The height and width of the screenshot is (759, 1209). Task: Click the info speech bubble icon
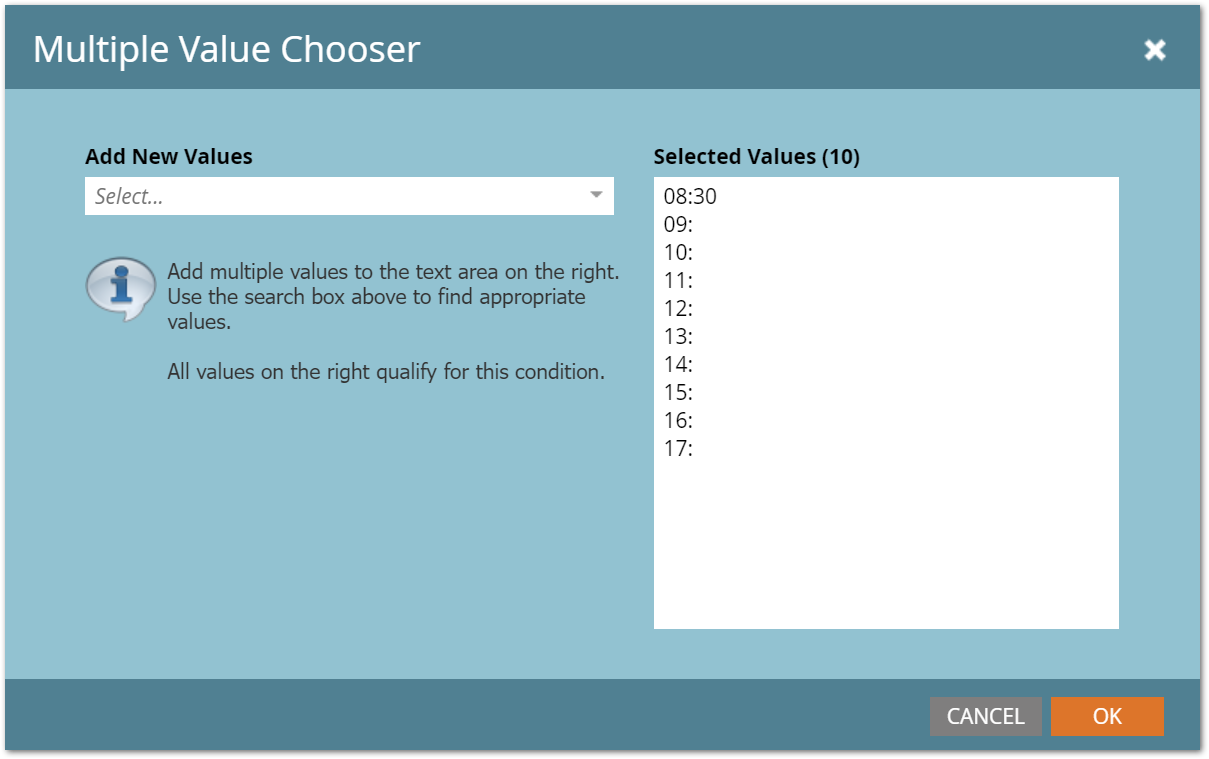(x=121, y=289)
